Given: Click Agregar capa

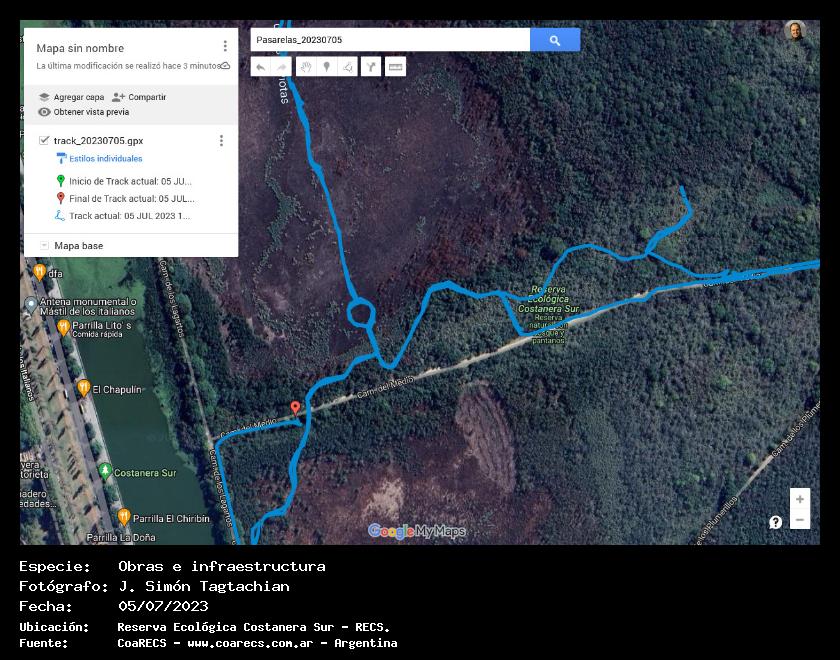Looking at the screenshot, I should (71, 97).
